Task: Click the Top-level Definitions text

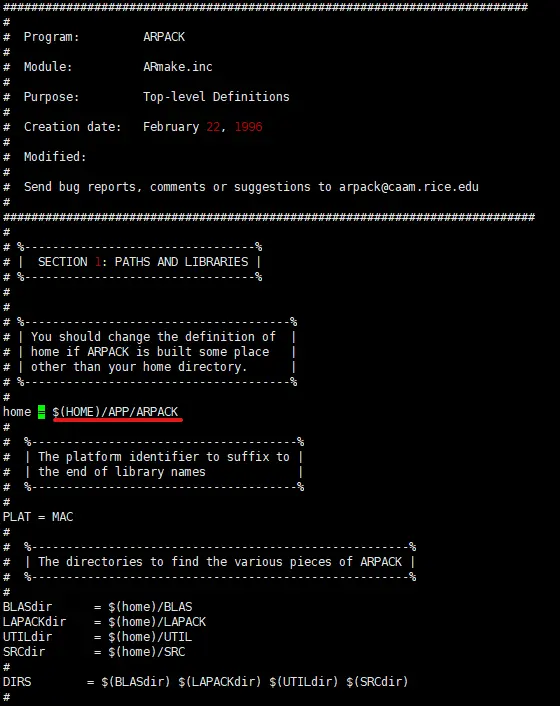Action: click(216, 97)
